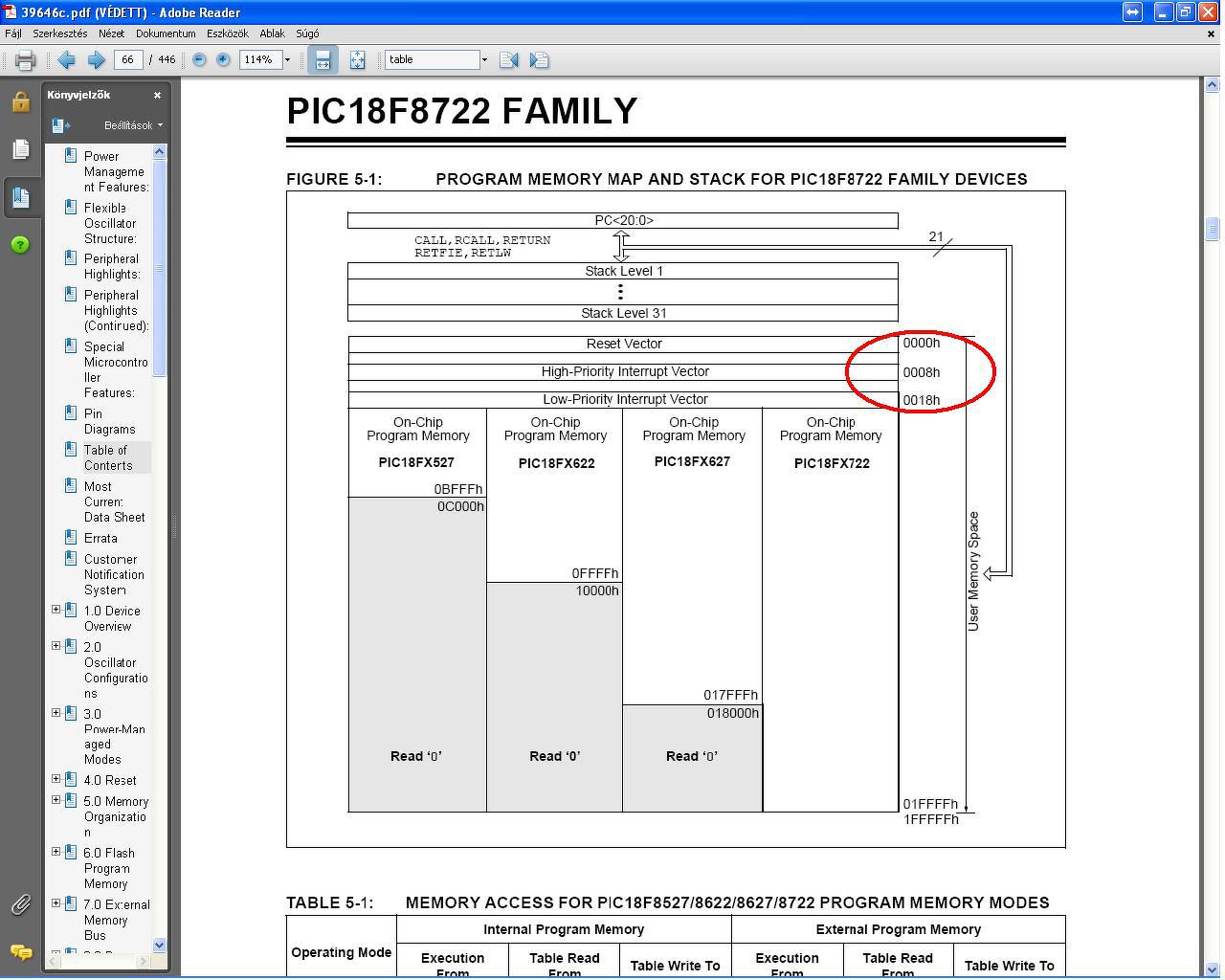This screenshot has width=1225, height=980.
Task: Jump to Peripheral Highlights (Continued) bookmark
Action: click(x=116, y=310)
